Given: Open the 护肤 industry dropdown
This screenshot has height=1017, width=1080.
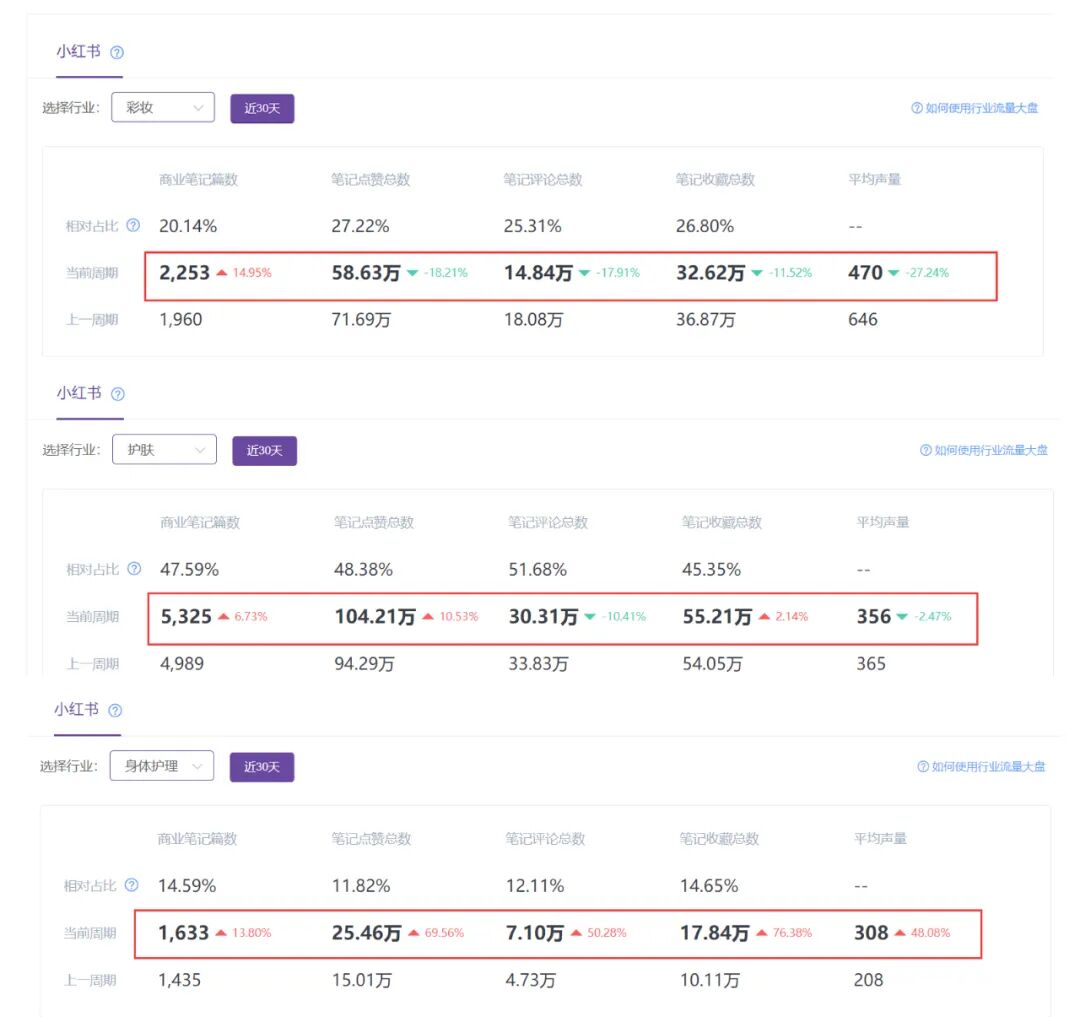Looking at the screenshot, I should [x=165, y=450].
